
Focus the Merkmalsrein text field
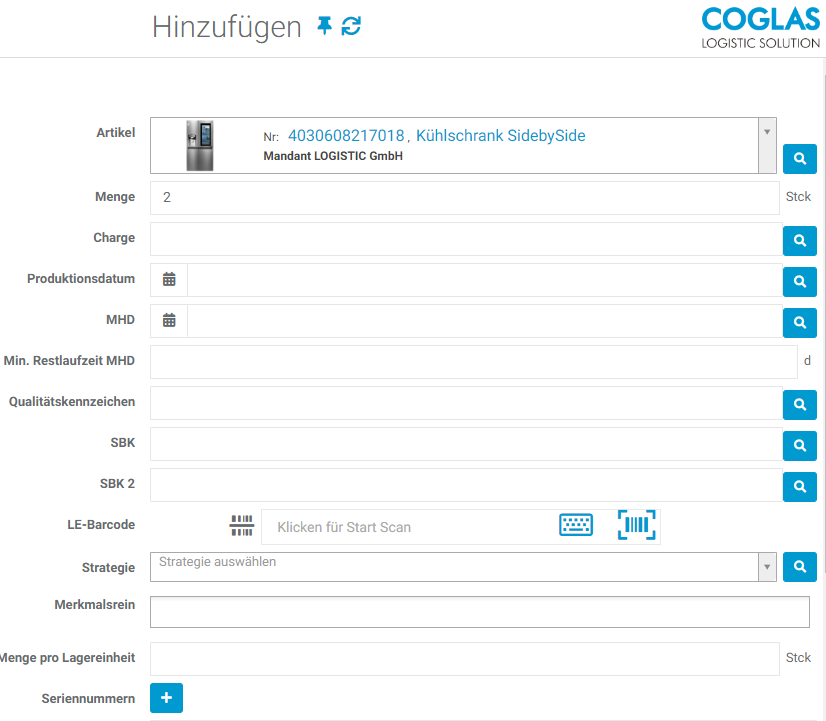tap(479, 612)
